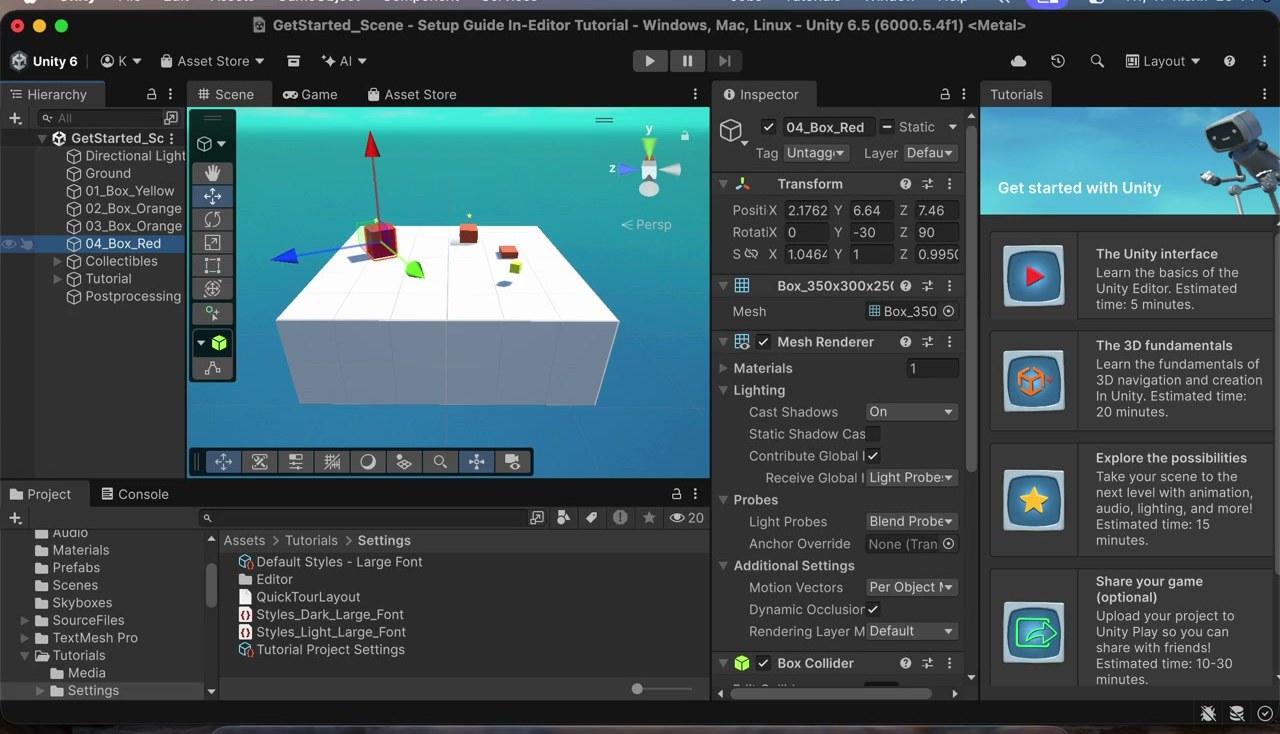Switch to the Game tab

pyautogui.click(x=310, y=94)
